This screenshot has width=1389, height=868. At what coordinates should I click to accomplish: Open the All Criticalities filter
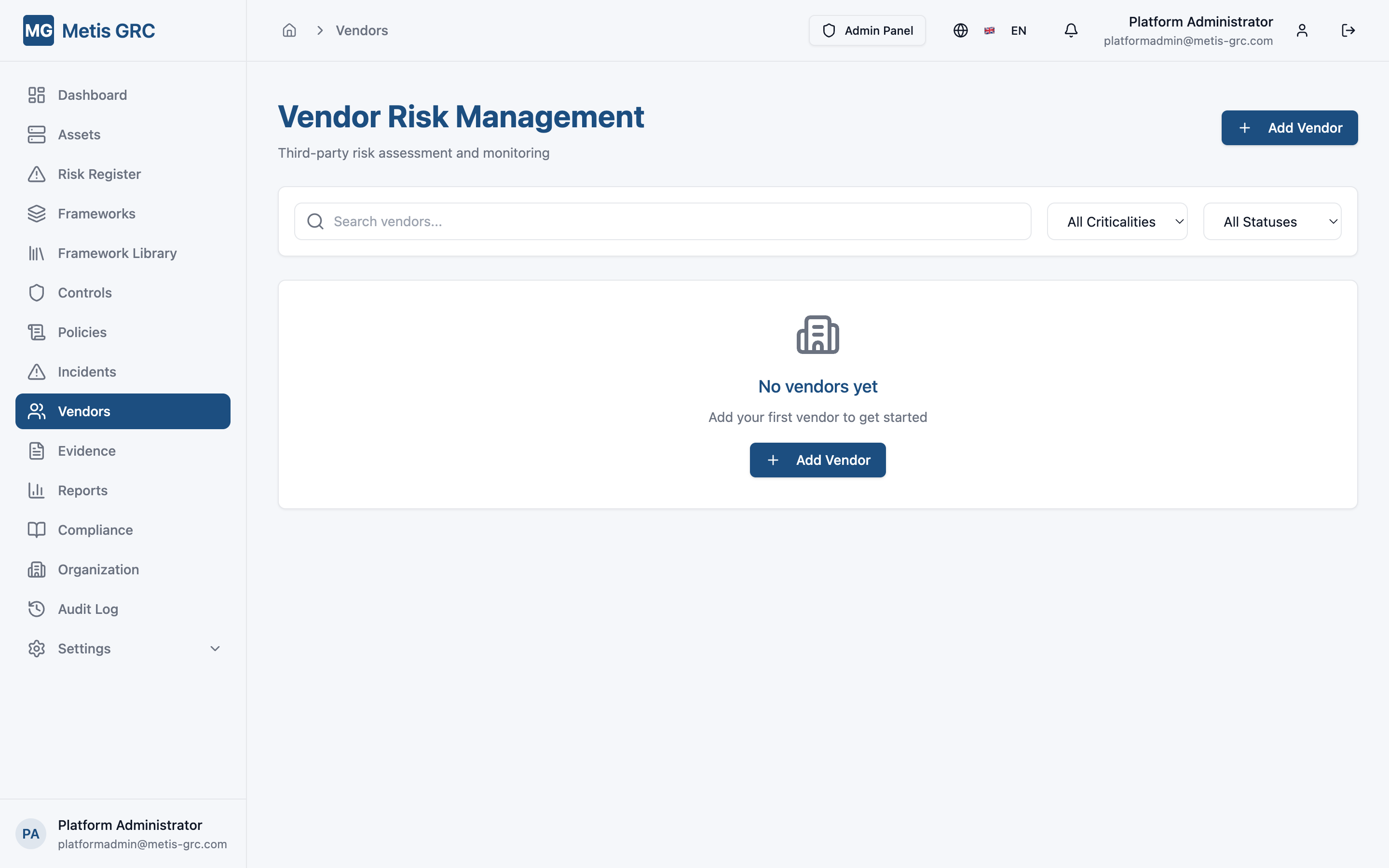tap(1117, 221)
